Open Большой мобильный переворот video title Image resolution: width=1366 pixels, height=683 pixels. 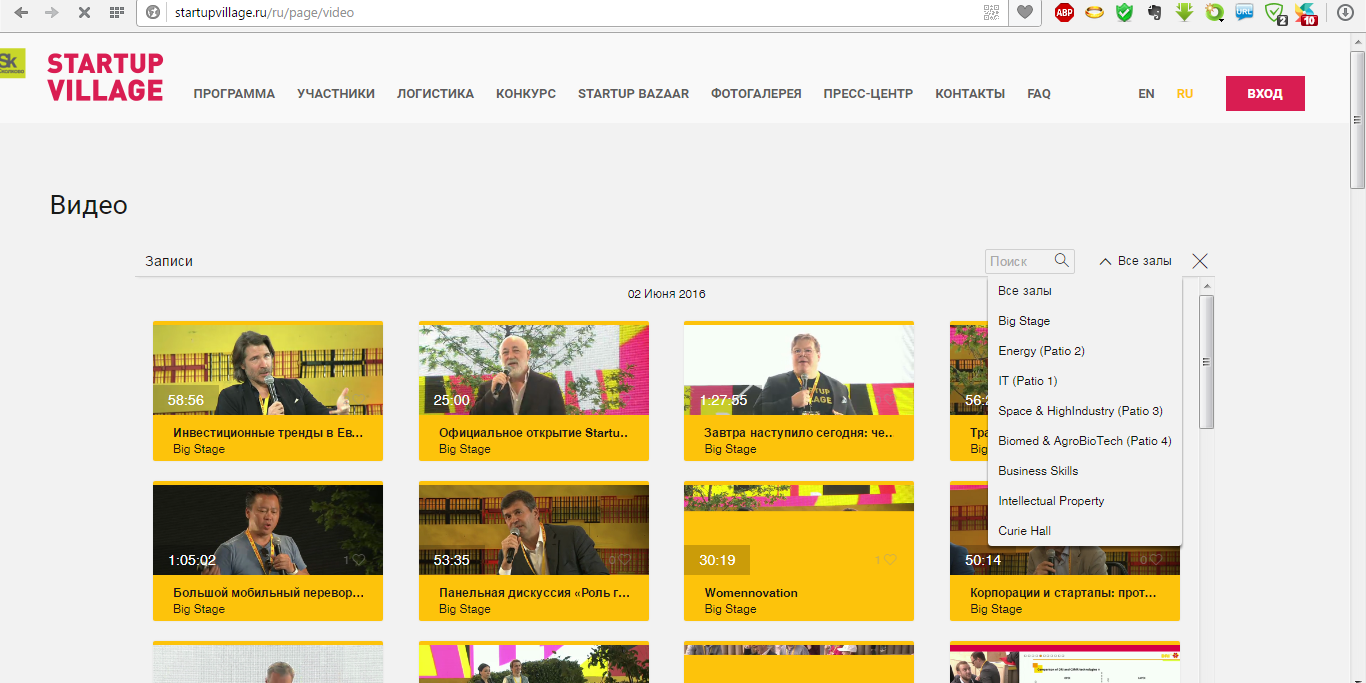pos(268,593)
